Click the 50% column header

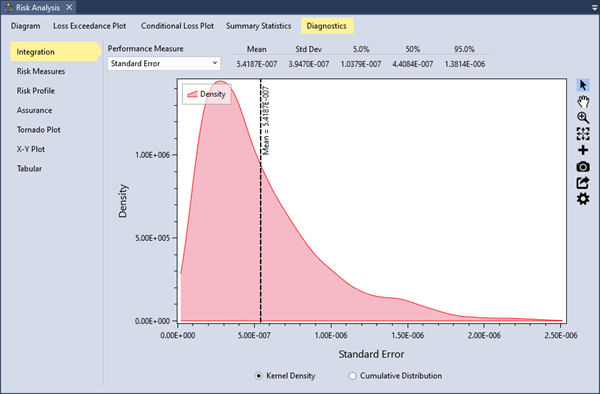pos(412,49)
